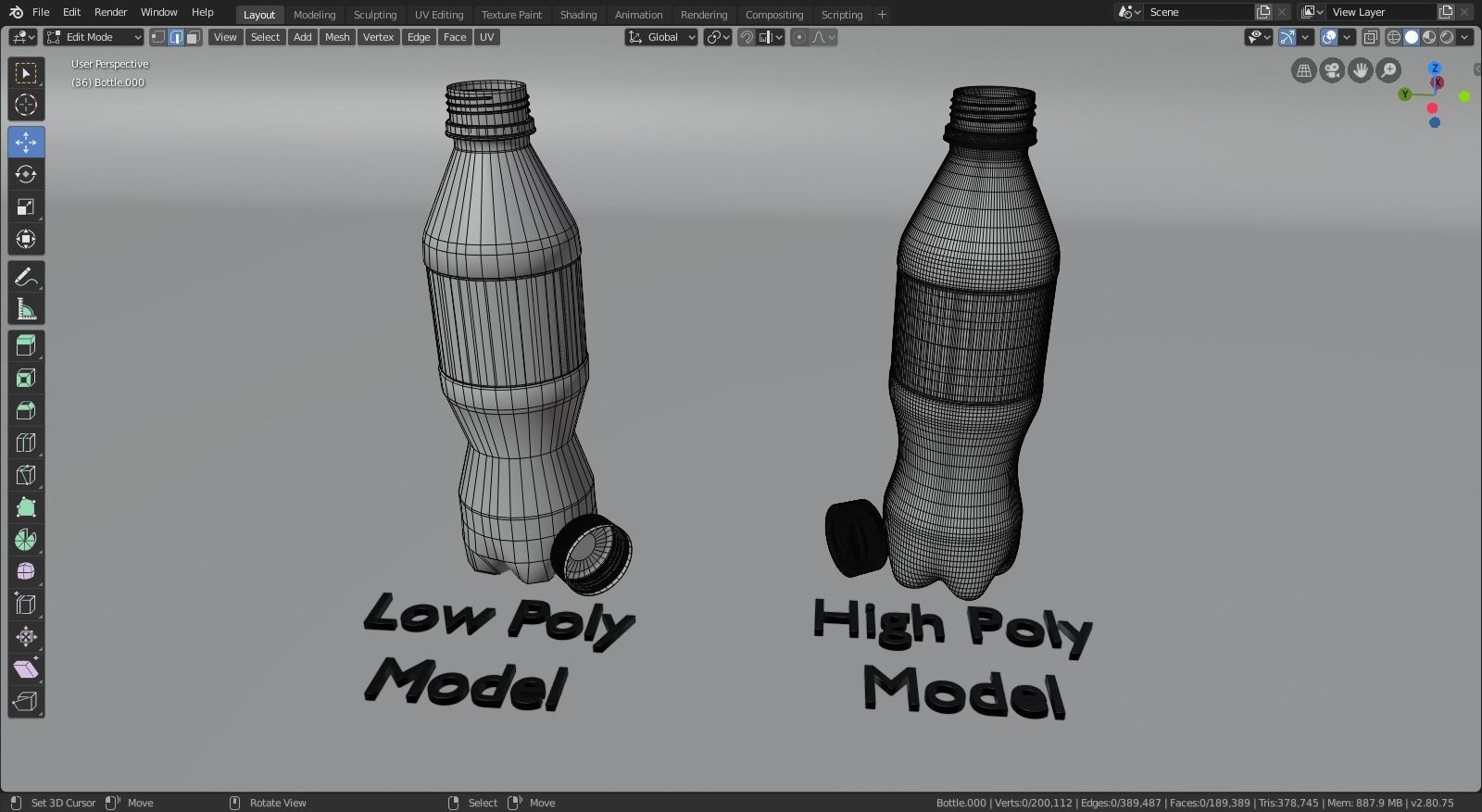Open the Vertex header menu
The height and width of the screenshot is (812, 1482).
378,37
